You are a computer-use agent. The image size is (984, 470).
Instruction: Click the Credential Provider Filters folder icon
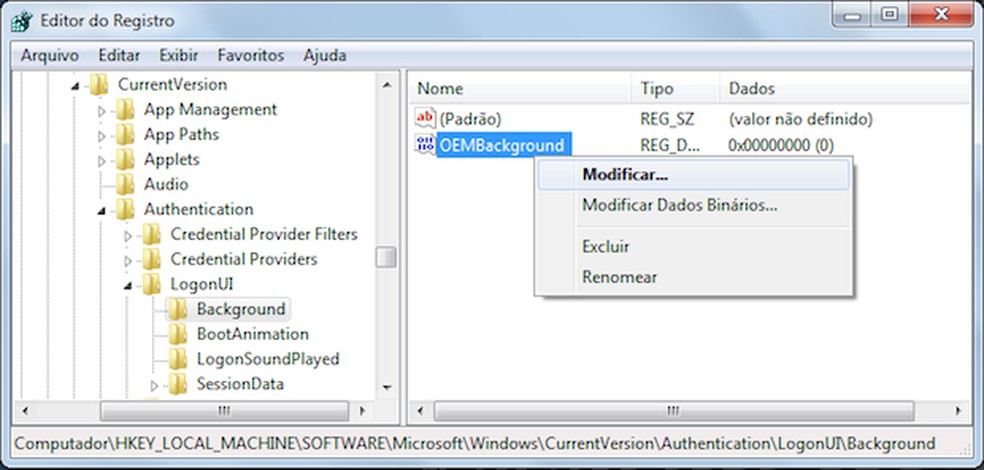151,234
